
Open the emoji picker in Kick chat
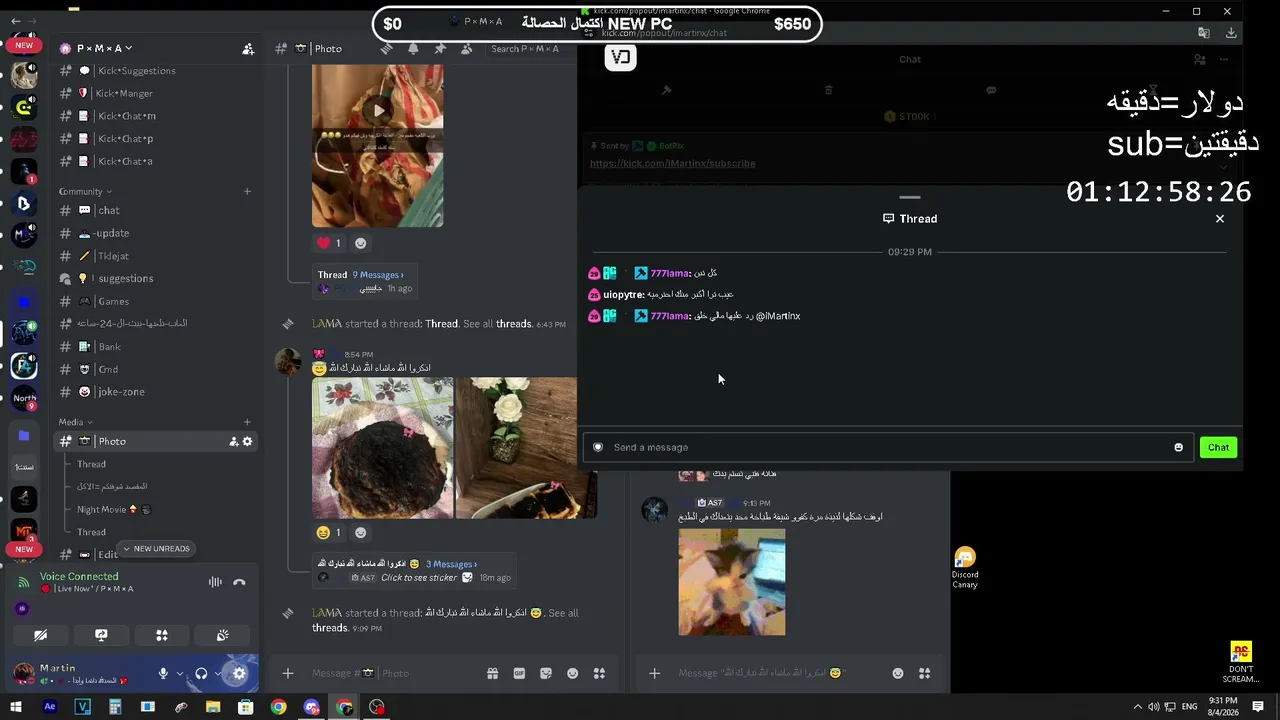click(1178, 447)
